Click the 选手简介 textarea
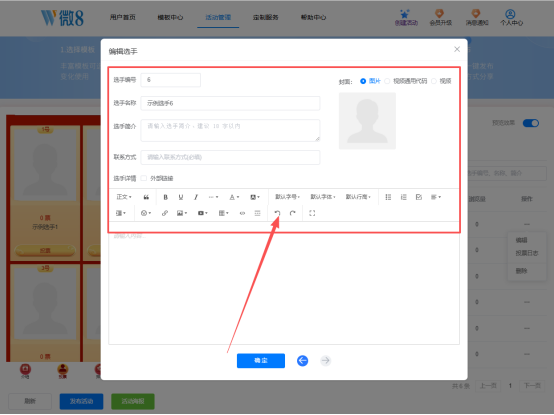Viewport: 554px width, 415px height. coord(230,130)
